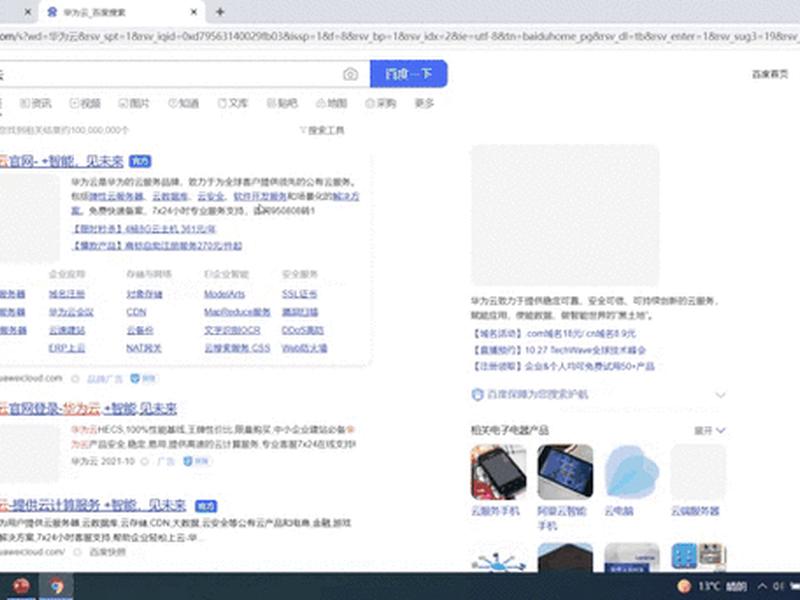800x600 pixels.
Task: Click the camera image-search icon in search box
Action: tap(350, 74)
